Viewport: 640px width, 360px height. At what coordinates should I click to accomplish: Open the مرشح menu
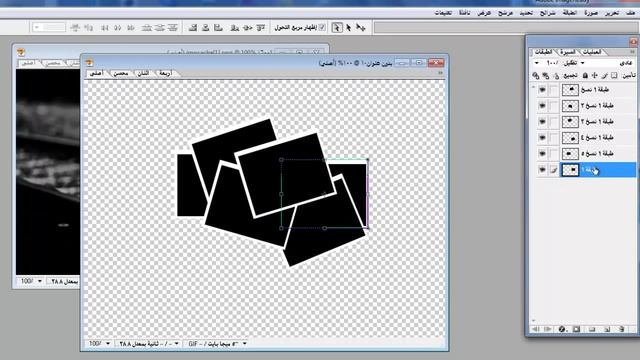point(505,13)
